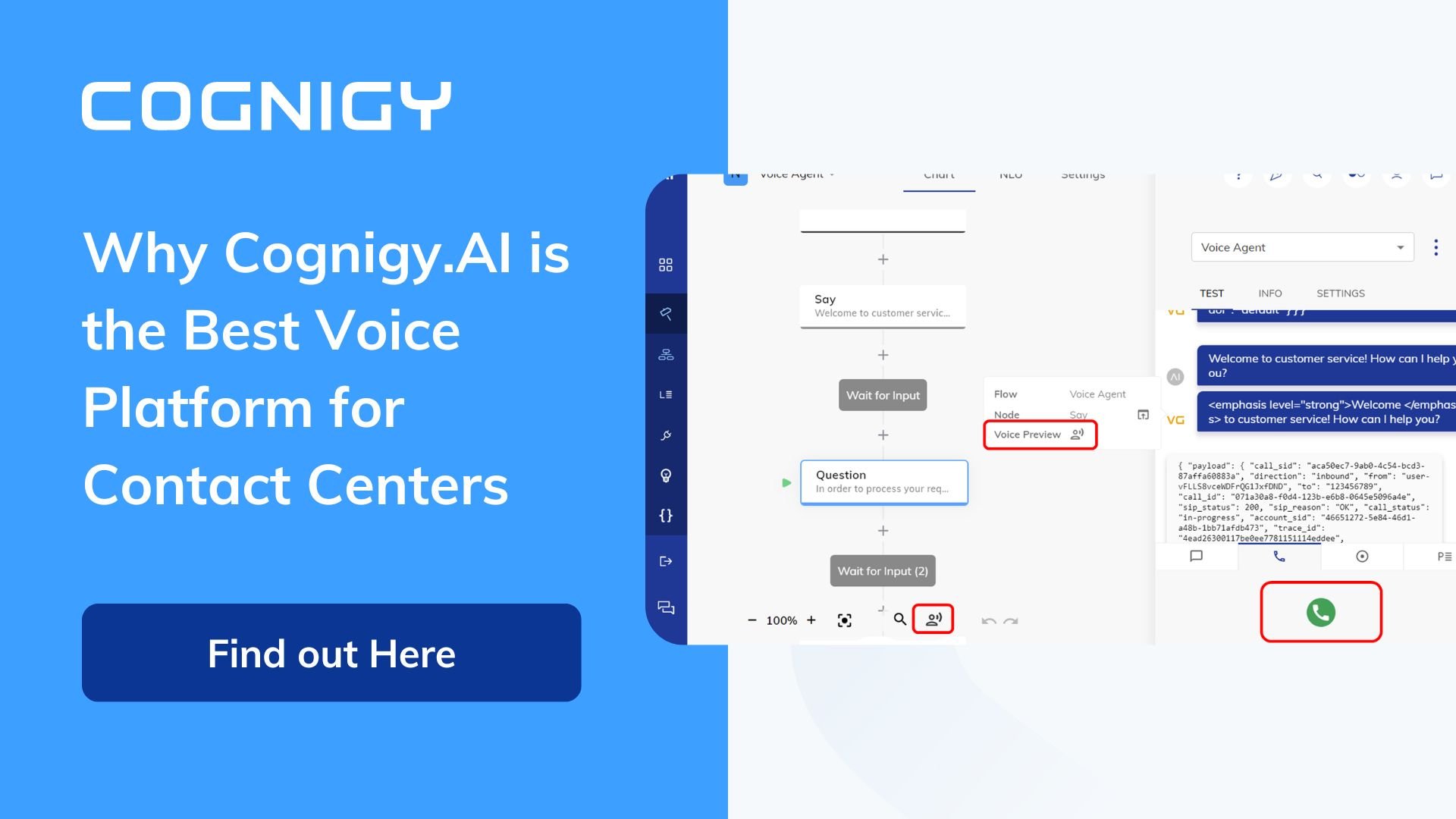Enable the redo action button
This screenshot has height=819, width=1456.
1010,620
